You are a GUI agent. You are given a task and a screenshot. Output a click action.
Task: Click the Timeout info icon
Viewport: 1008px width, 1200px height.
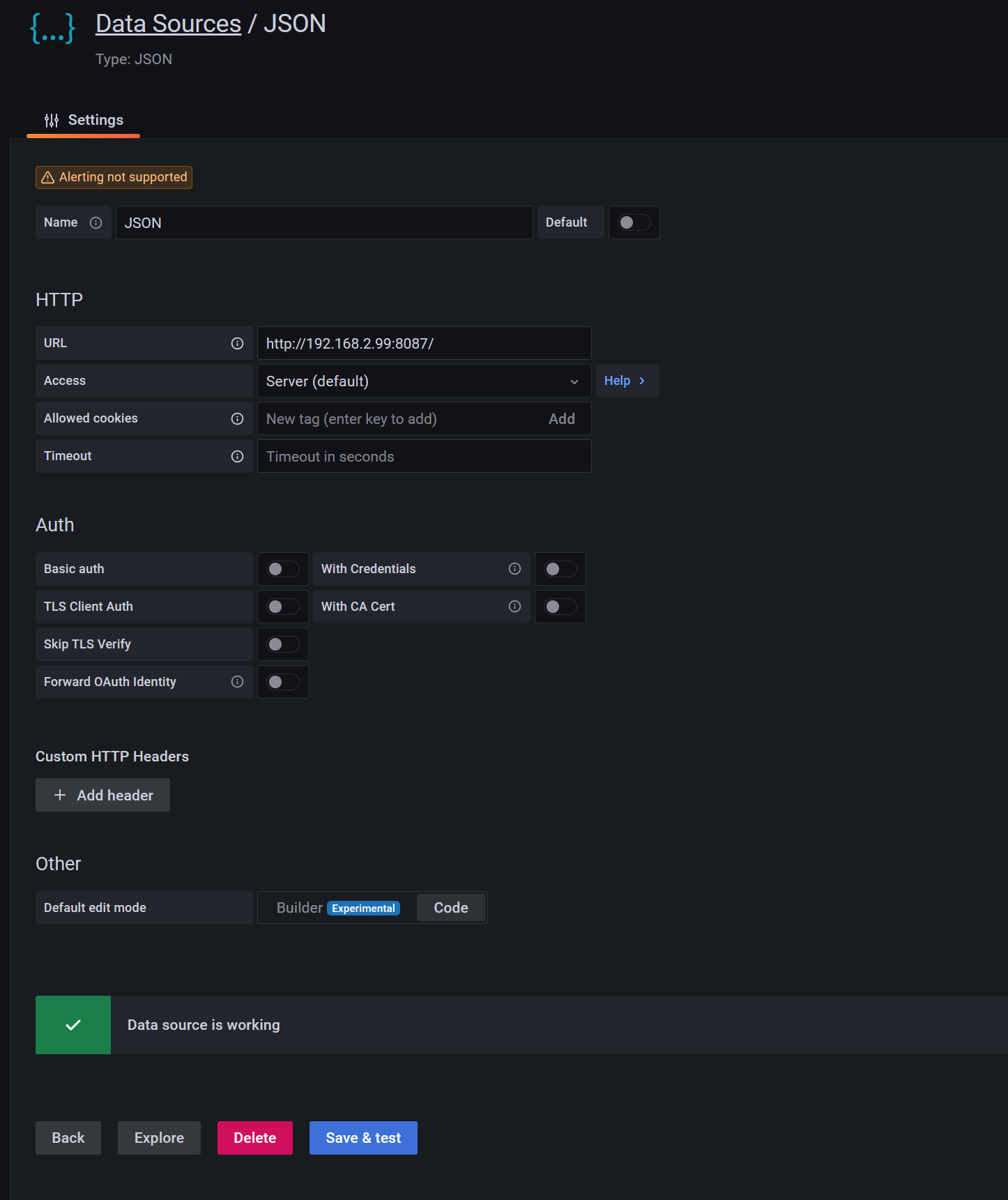(237, 456)
